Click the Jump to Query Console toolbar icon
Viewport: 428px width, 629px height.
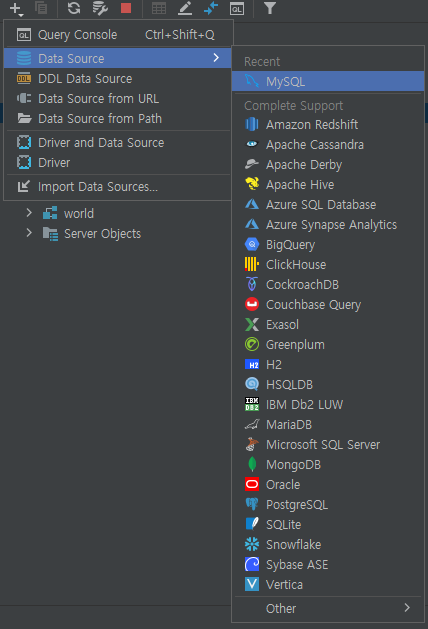tap(237, 8)
